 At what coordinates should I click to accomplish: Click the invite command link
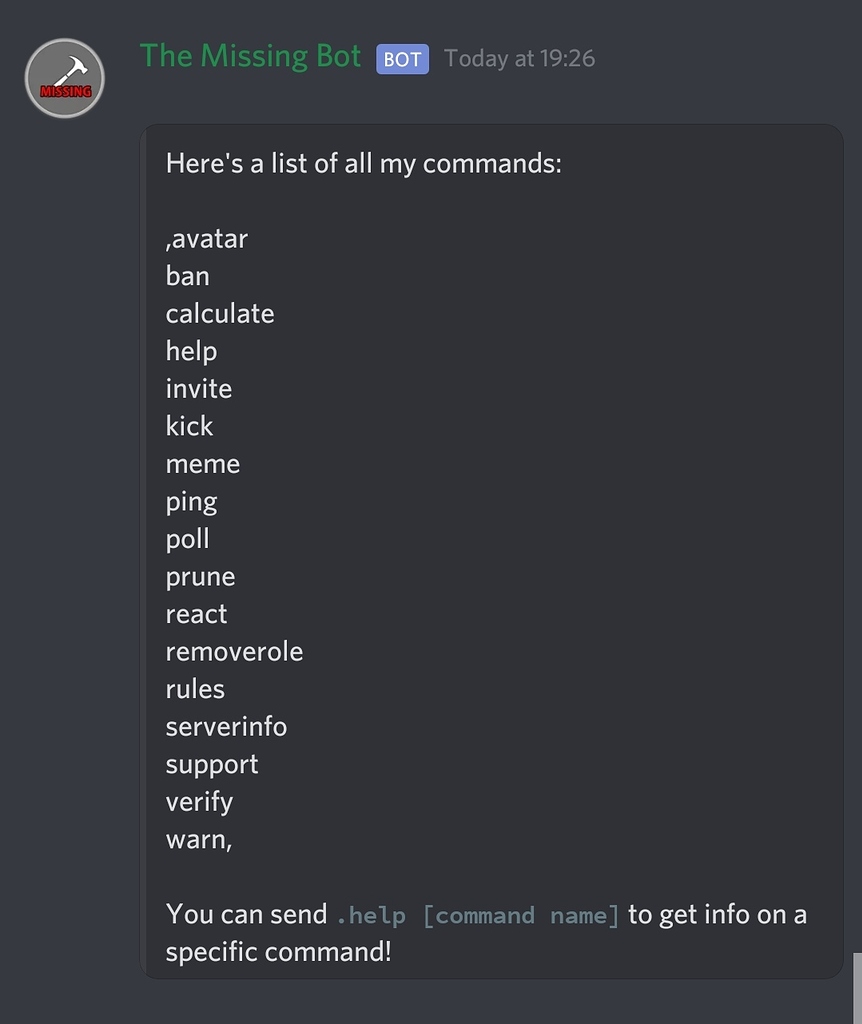[x=198, y=388]
